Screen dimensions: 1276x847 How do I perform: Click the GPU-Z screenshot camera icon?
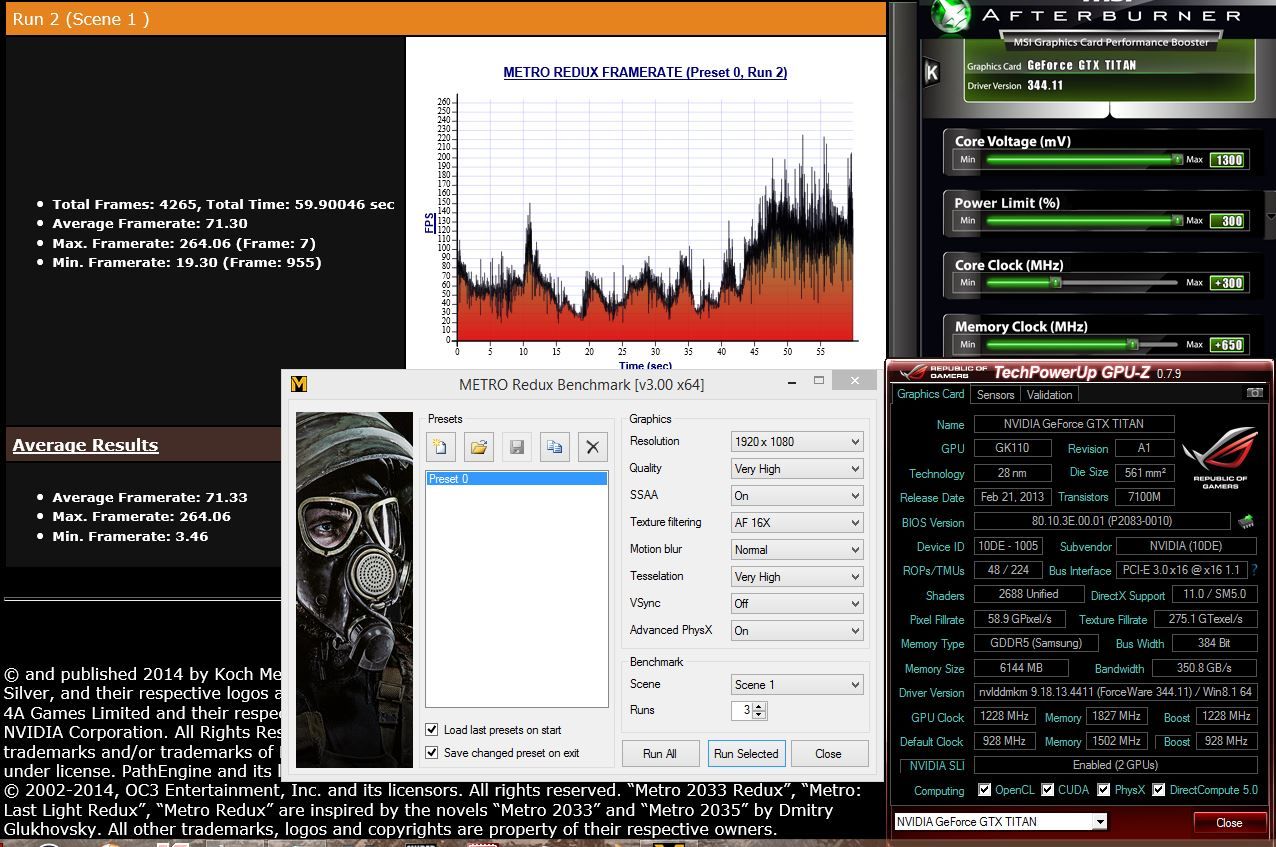coord(1254,393)
